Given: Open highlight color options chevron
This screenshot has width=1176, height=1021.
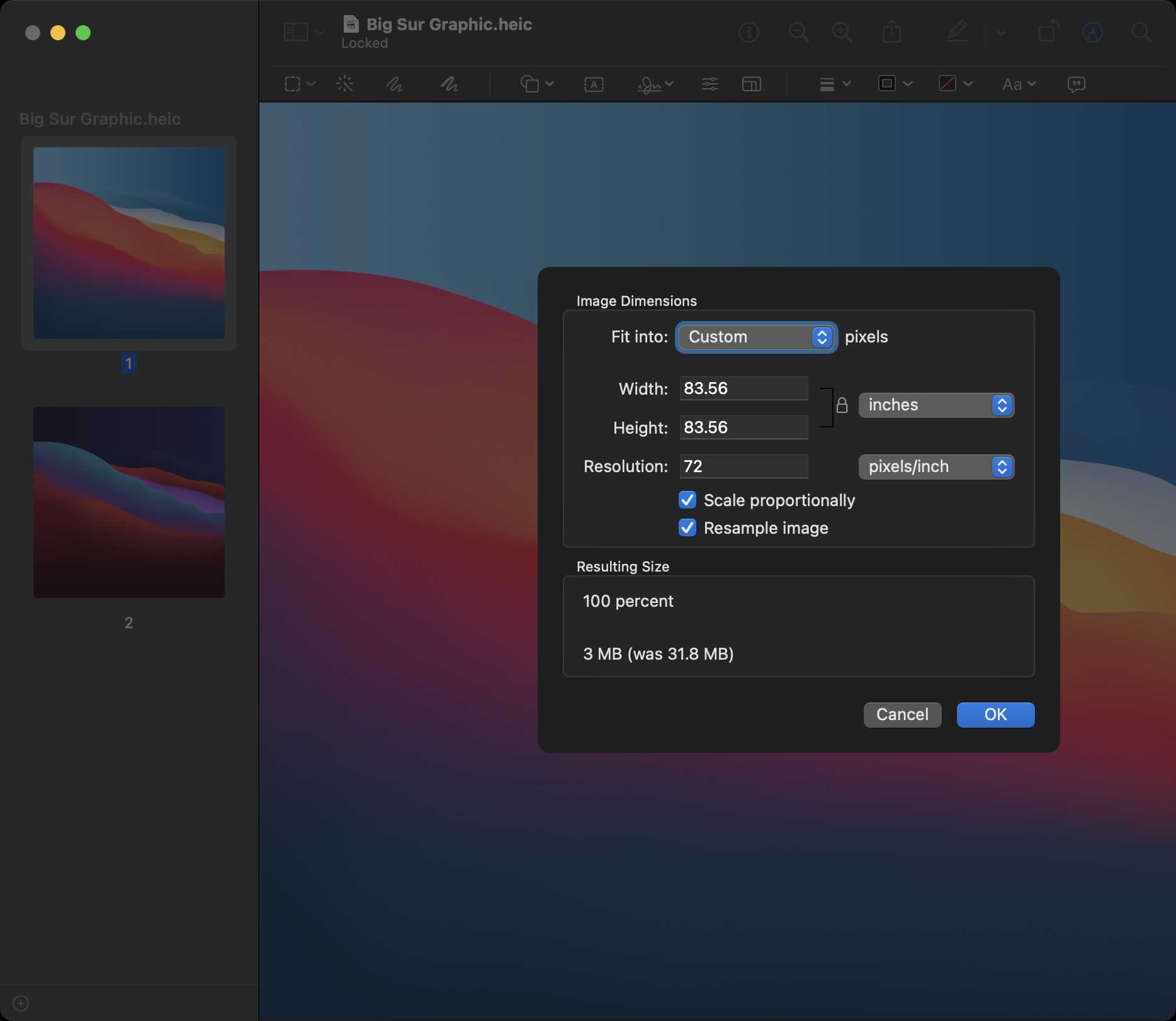Looking at the screenshot, I should [1001, 33].
